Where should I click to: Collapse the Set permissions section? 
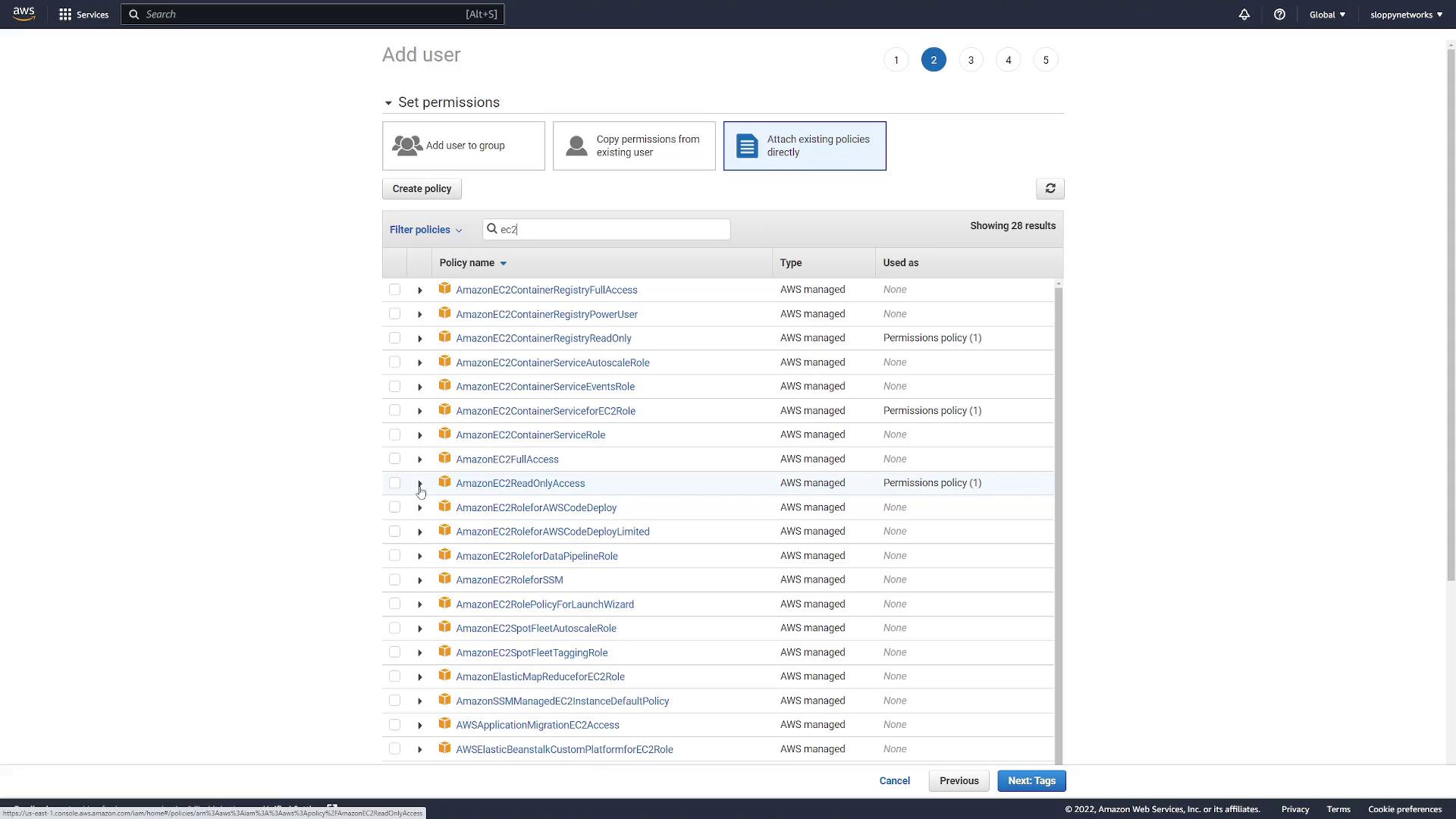tap(388, 103)
